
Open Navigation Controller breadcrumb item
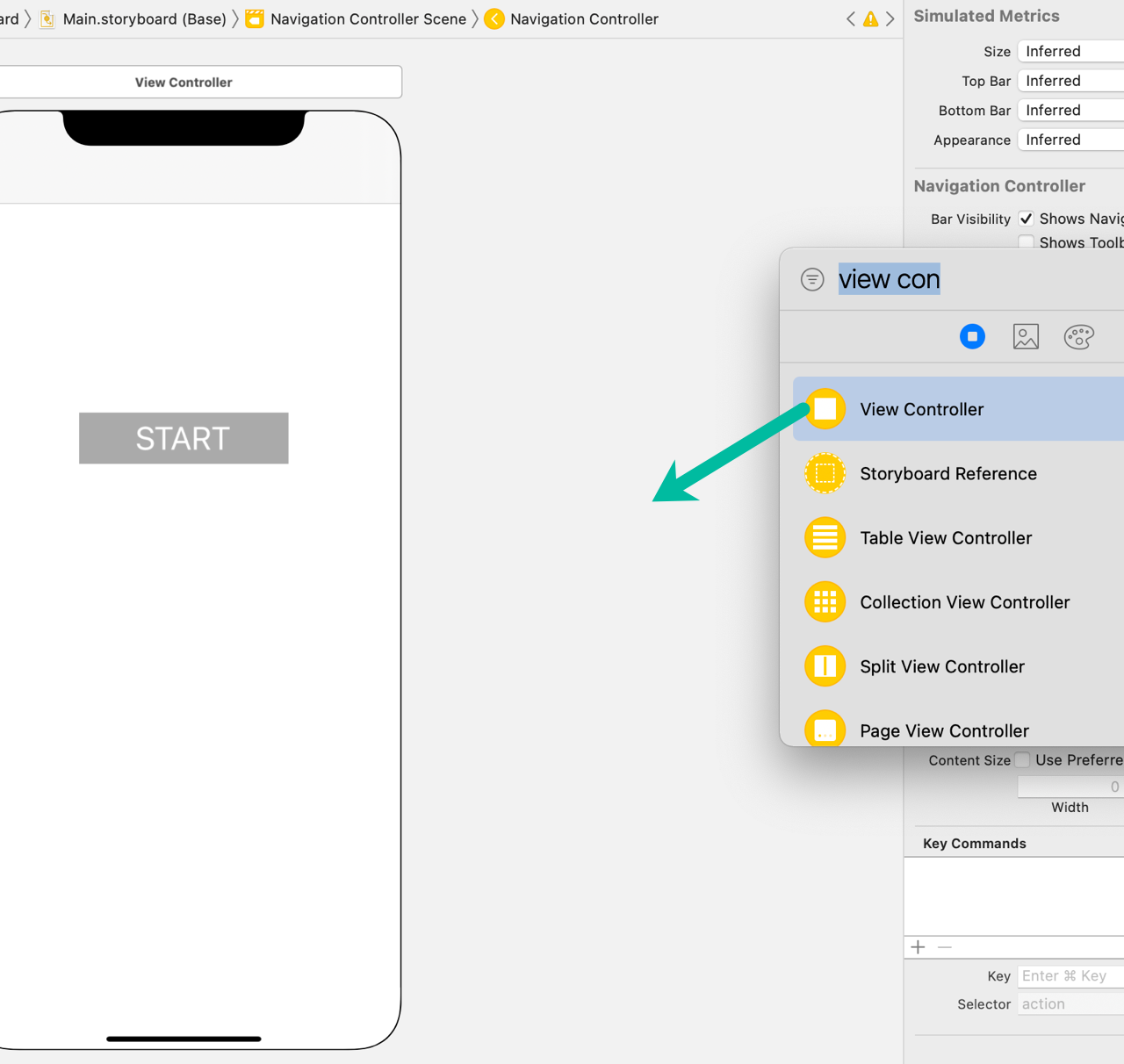point(584,18)
